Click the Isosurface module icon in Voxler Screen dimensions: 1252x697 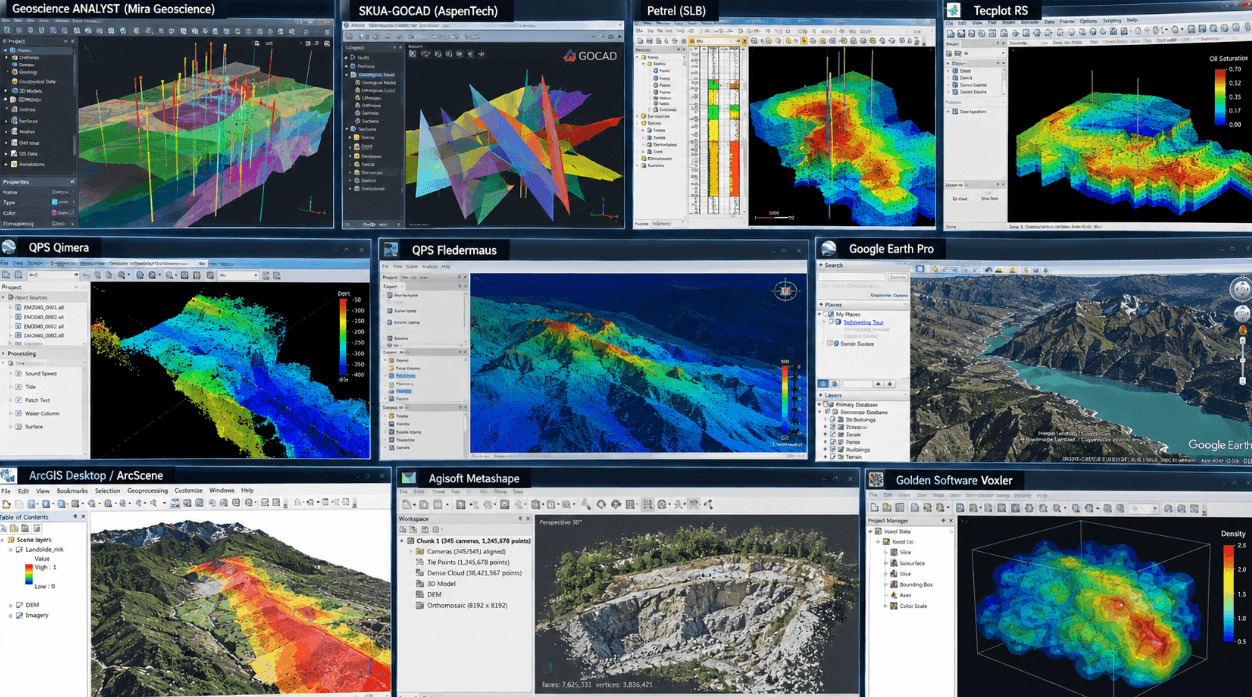pyautogui.click(x=894, y=563)
